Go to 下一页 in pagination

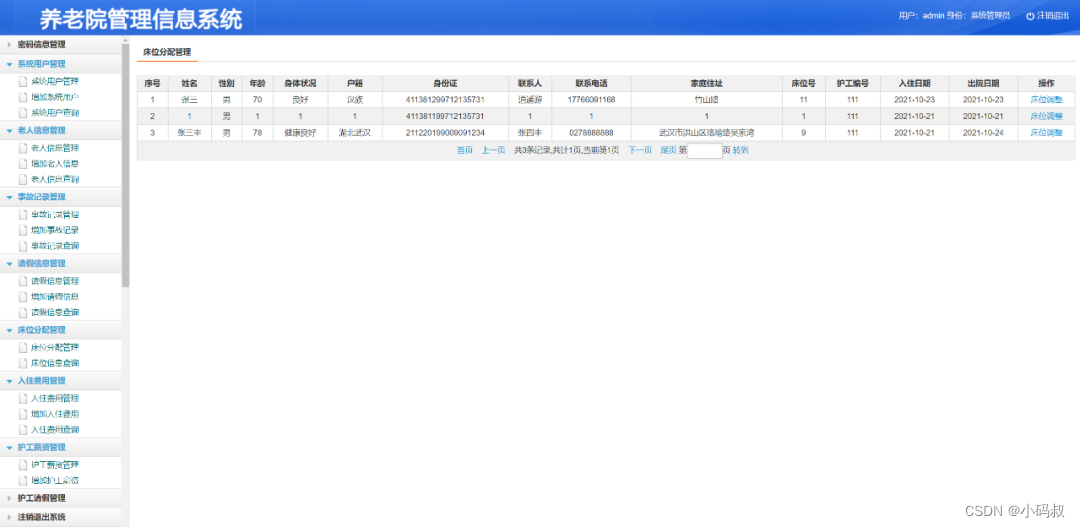(x=640, y=150)
